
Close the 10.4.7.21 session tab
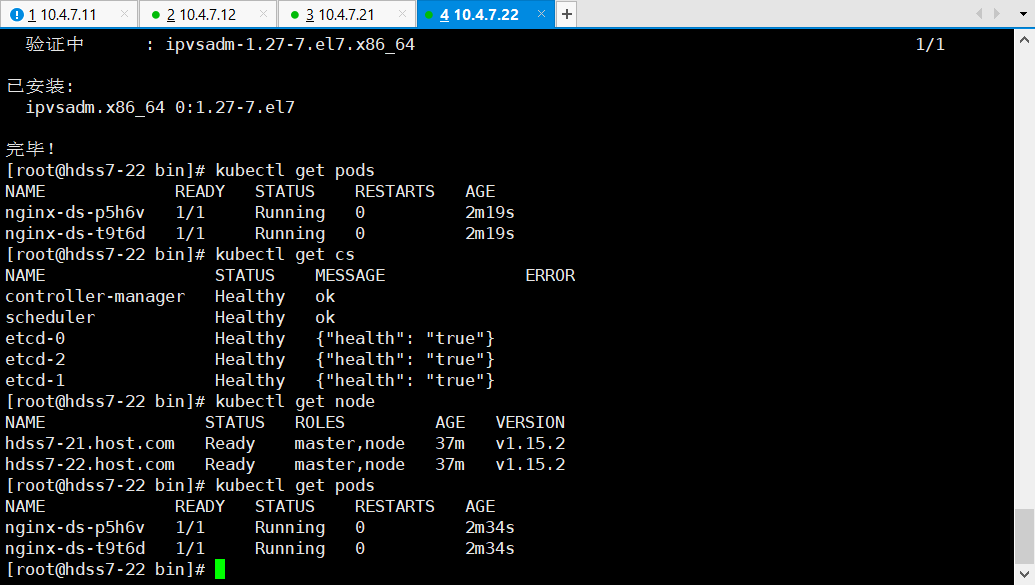(401, 14)
